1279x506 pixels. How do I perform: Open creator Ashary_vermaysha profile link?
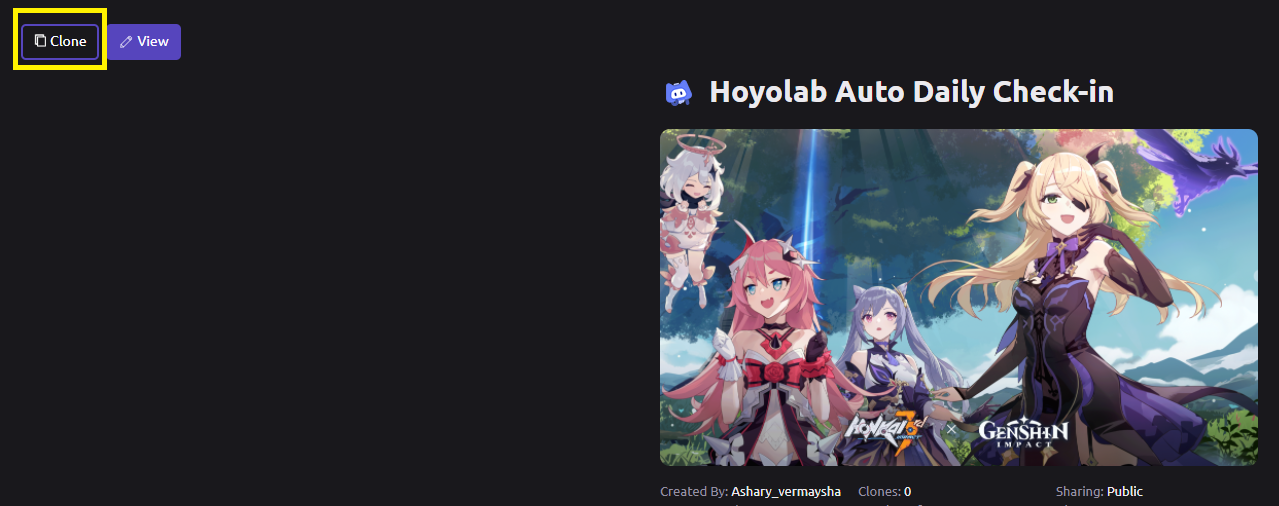(x=786, y=492)
